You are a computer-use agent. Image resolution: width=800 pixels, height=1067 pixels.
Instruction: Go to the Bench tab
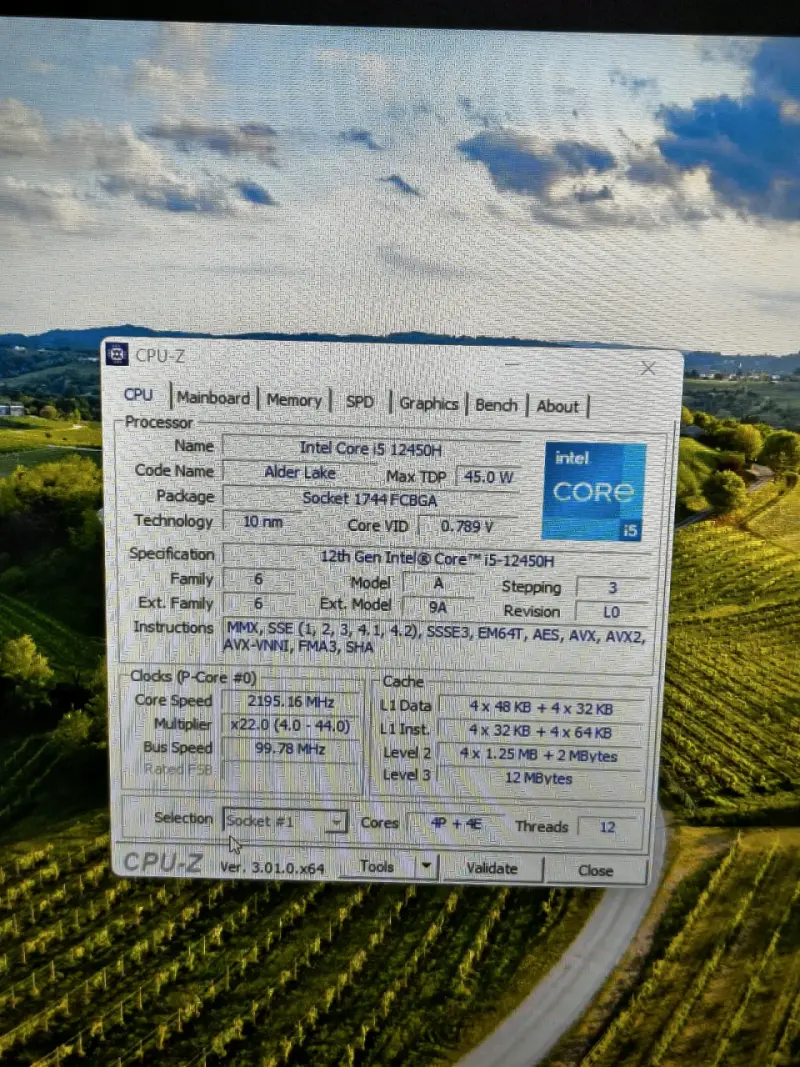(497, 405)
